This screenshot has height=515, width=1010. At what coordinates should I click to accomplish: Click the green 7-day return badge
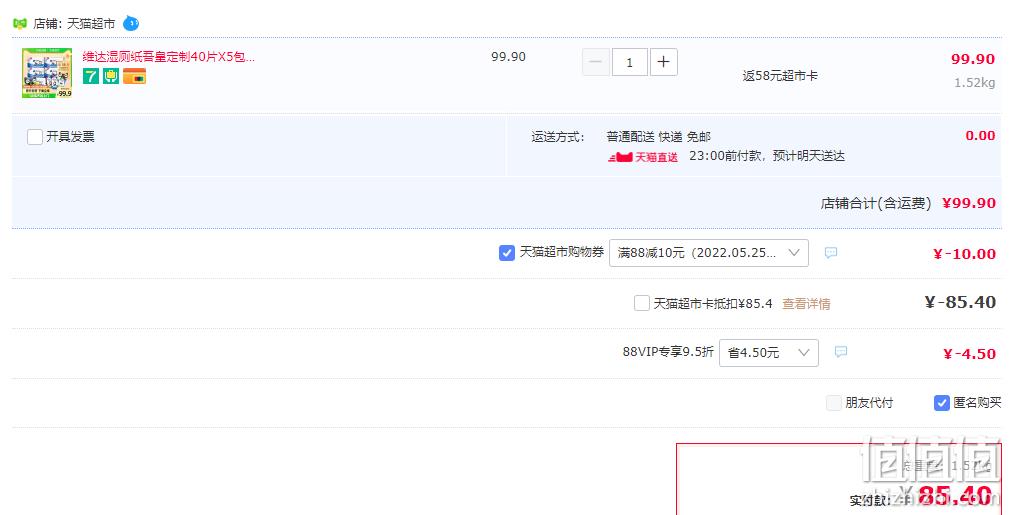(x=91, y=77)
